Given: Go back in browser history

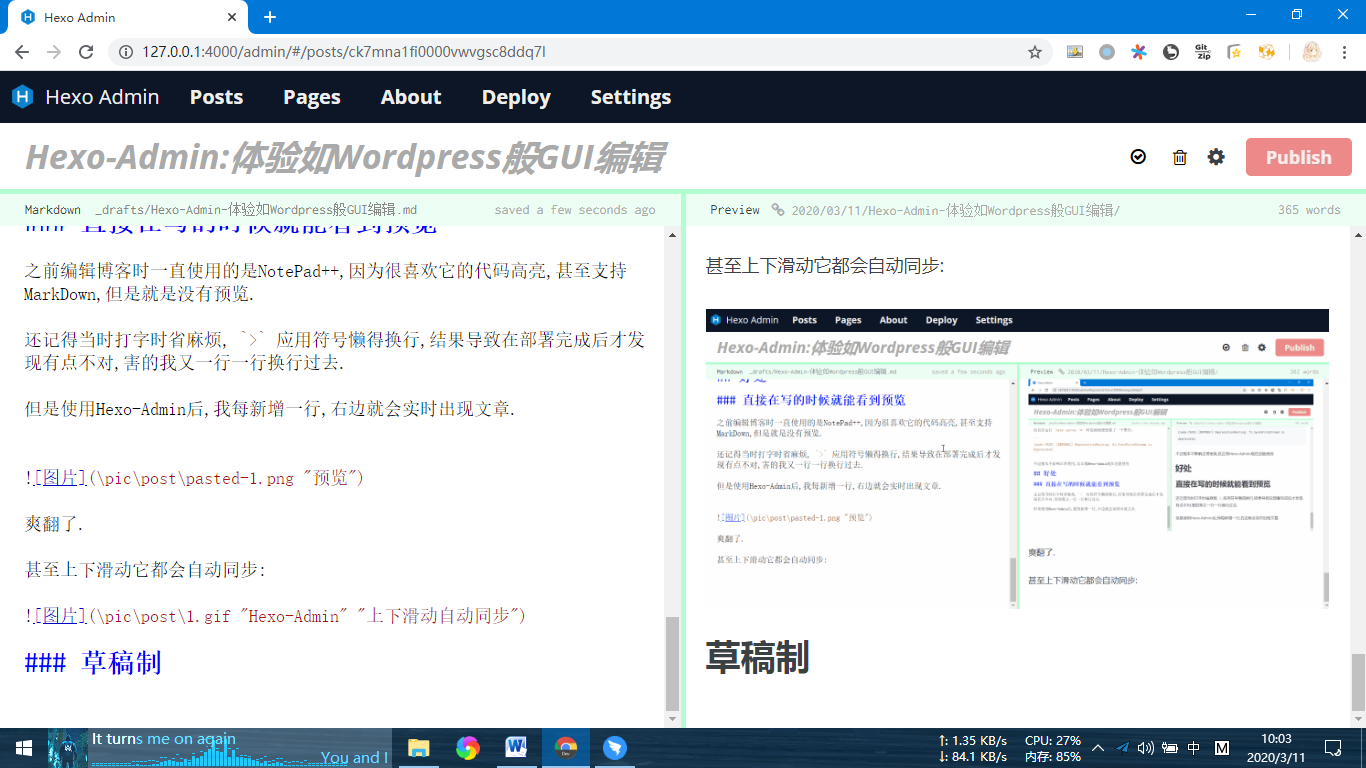Looking at the screenshot, I should click(x=22, y=52).
